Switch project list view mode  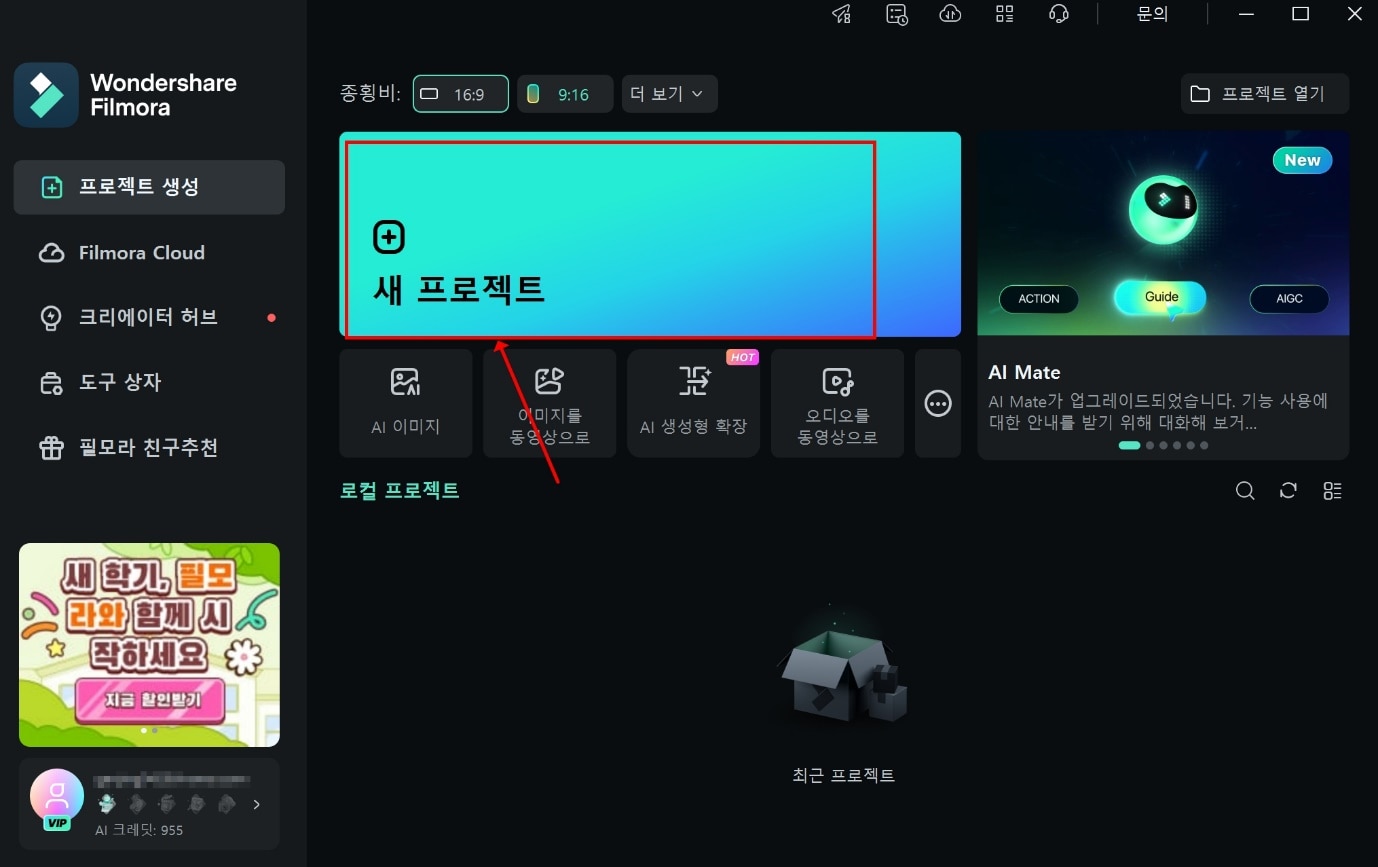1332,491
